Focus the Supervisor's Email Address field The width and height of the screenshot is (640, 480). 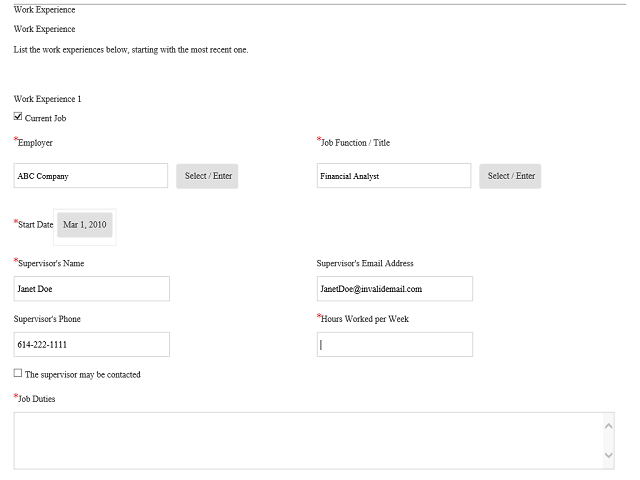[x=395, y=289]
